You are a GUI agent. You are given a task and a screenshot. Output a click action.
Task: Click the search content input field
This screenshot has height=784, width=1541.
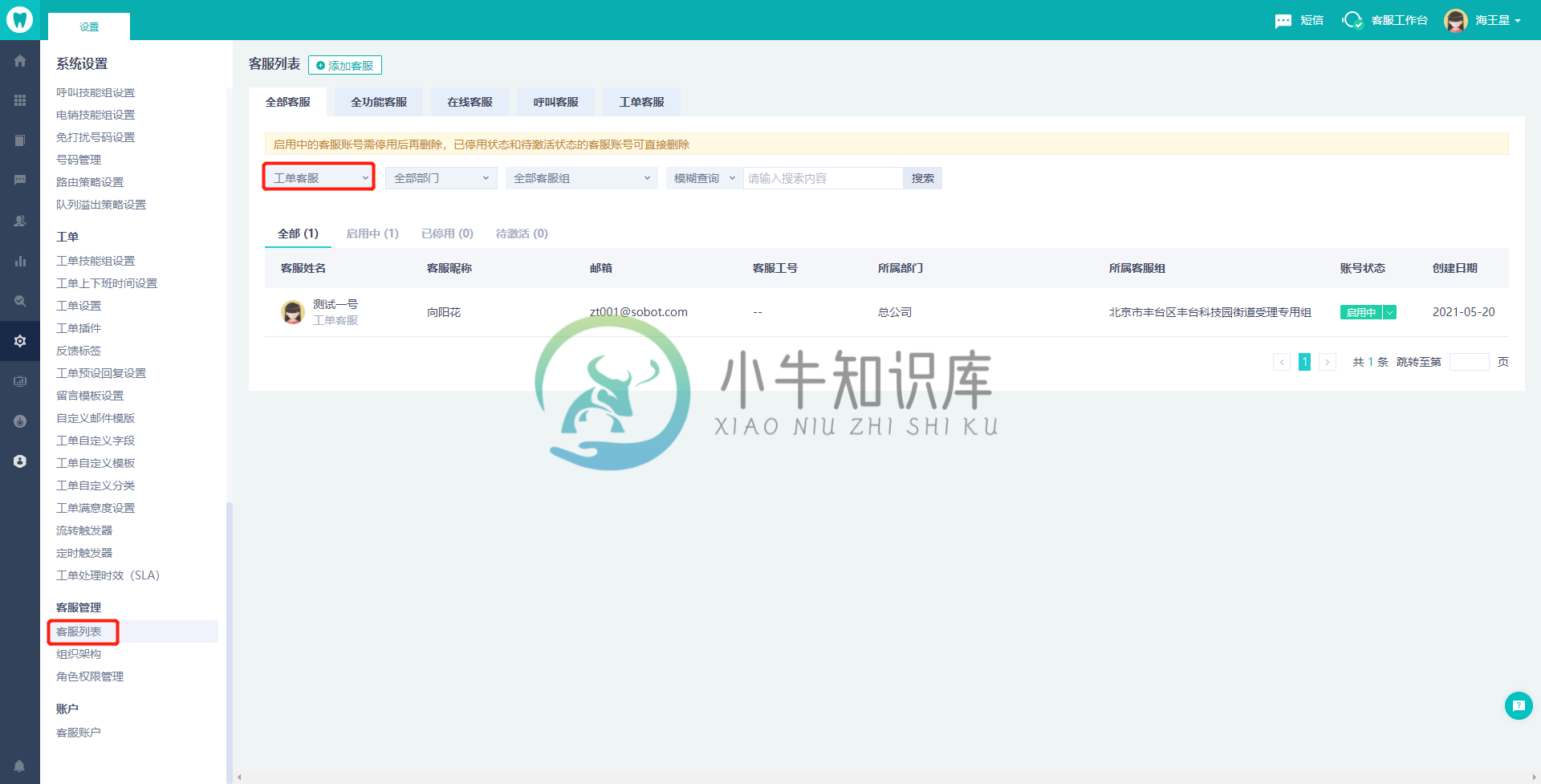pos(823,178)
